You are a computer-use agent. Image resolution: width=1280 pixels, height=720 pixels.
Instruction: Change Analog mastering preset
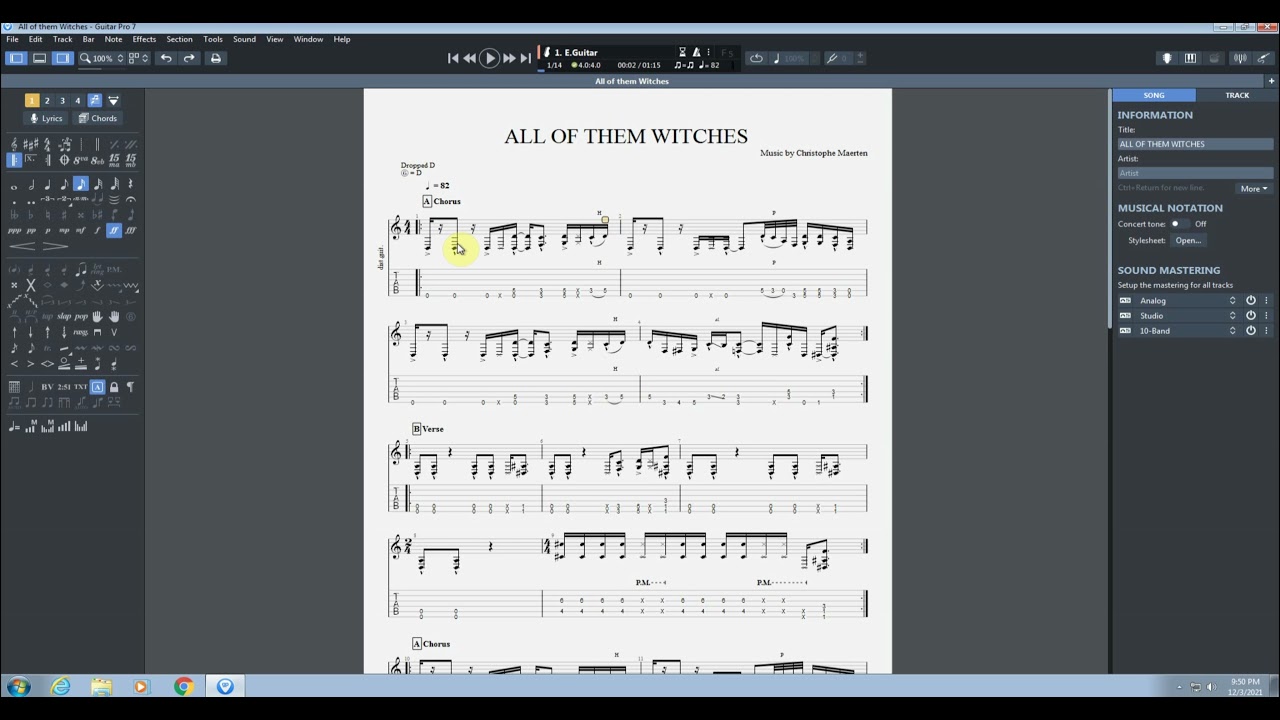click(x=1232, y=300)
